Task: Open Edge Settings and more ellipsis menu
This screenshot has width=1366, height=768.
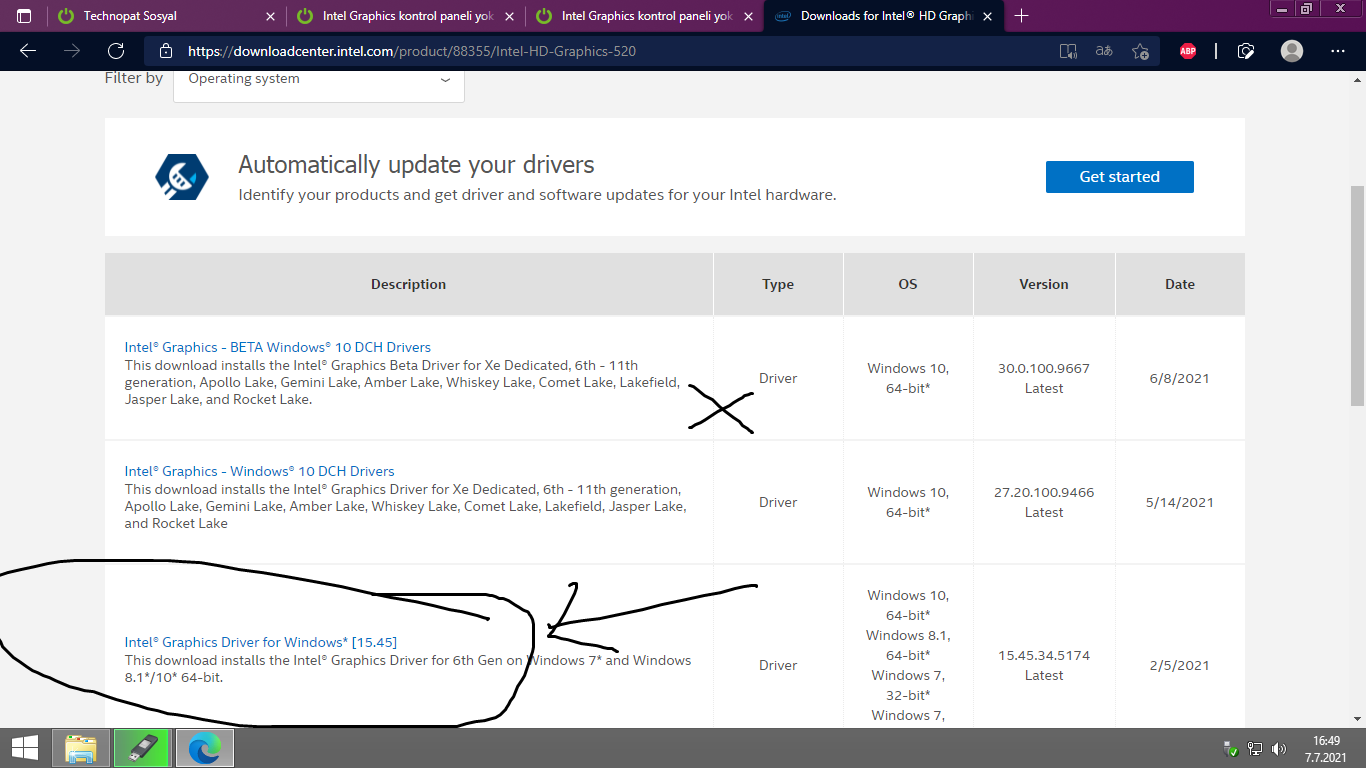Action: pos(1339,51)
